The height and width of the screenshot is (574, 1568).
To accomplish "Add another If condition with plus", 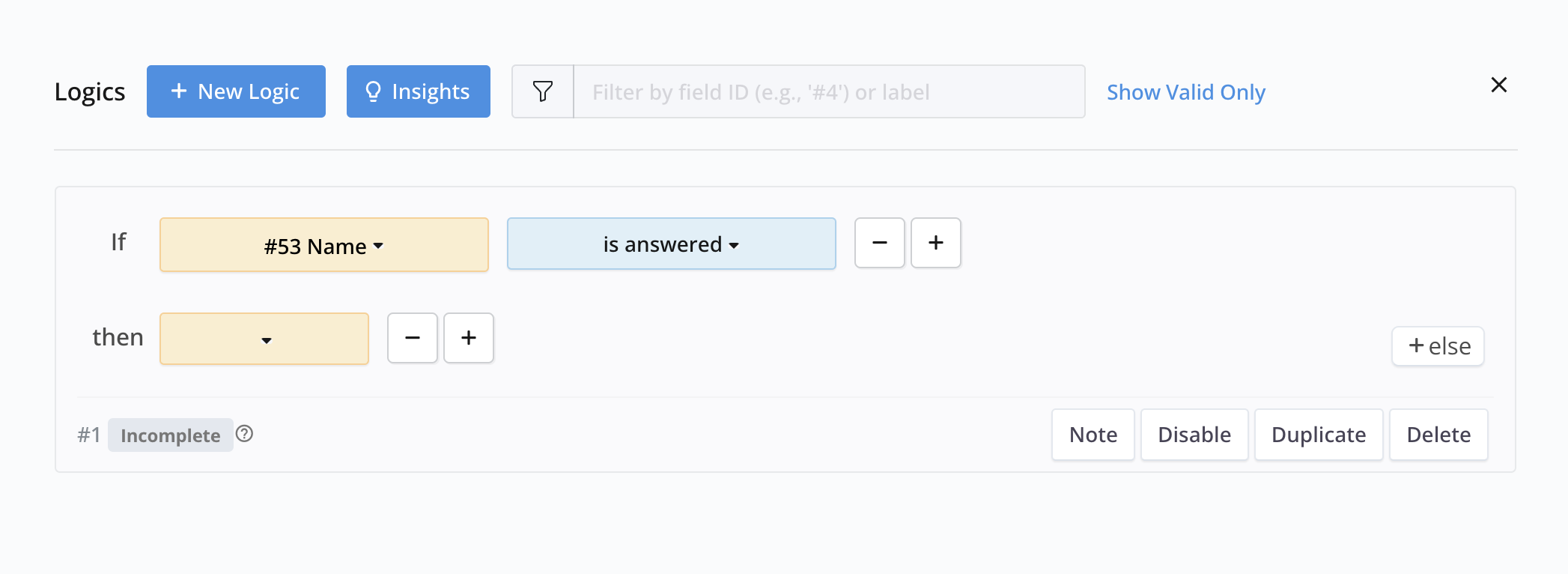I will coord(936,243).
